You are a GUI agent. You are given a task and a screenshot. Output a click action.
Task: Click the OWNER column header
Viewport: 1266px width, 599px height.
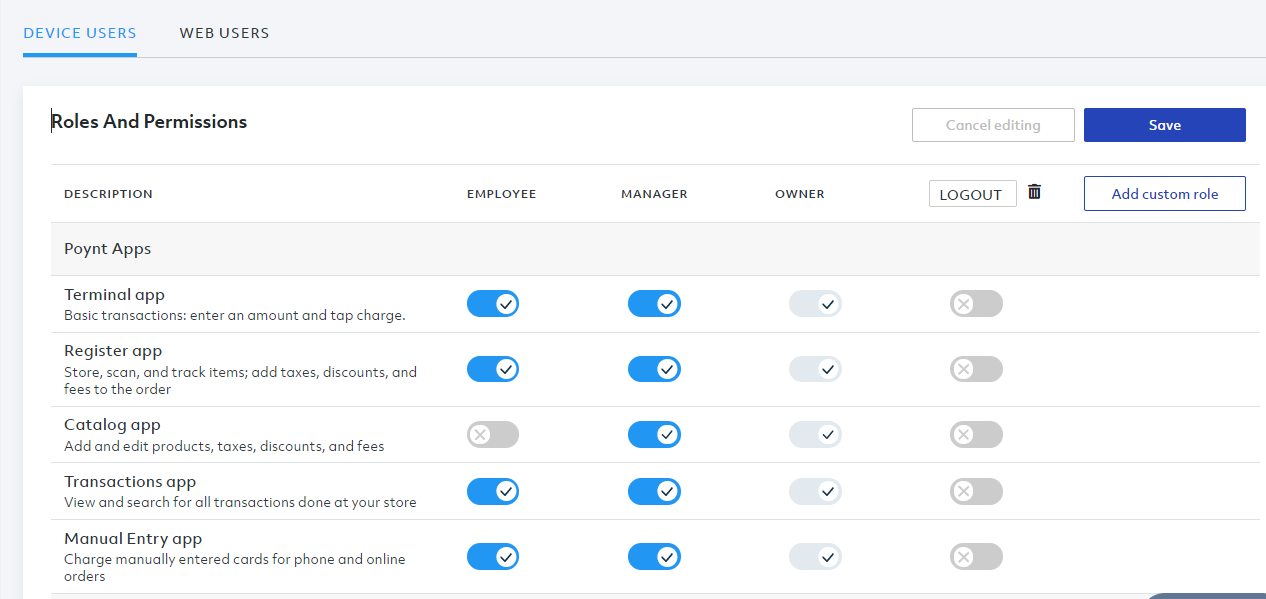pyautogui.click(x=800, y=194)
